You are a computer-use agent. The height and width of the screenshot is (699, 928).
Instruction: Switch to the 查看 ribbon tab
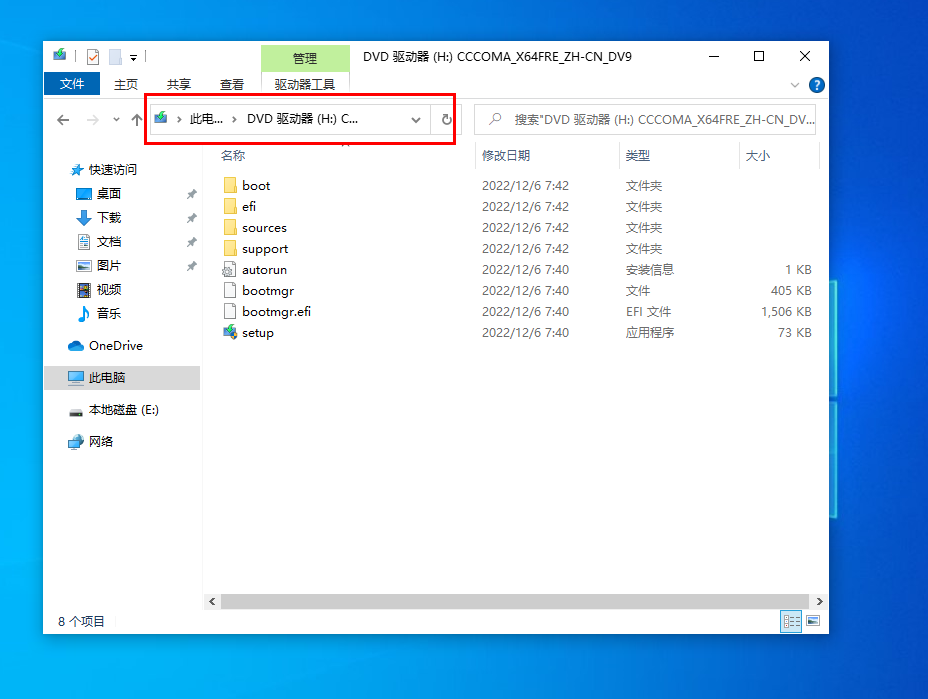231,84
